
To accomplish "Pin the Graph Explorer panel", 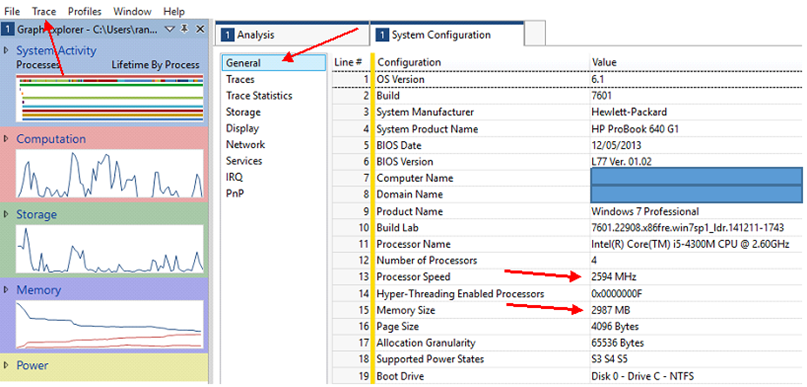I will pyautogui.click(x=186, y=29).
